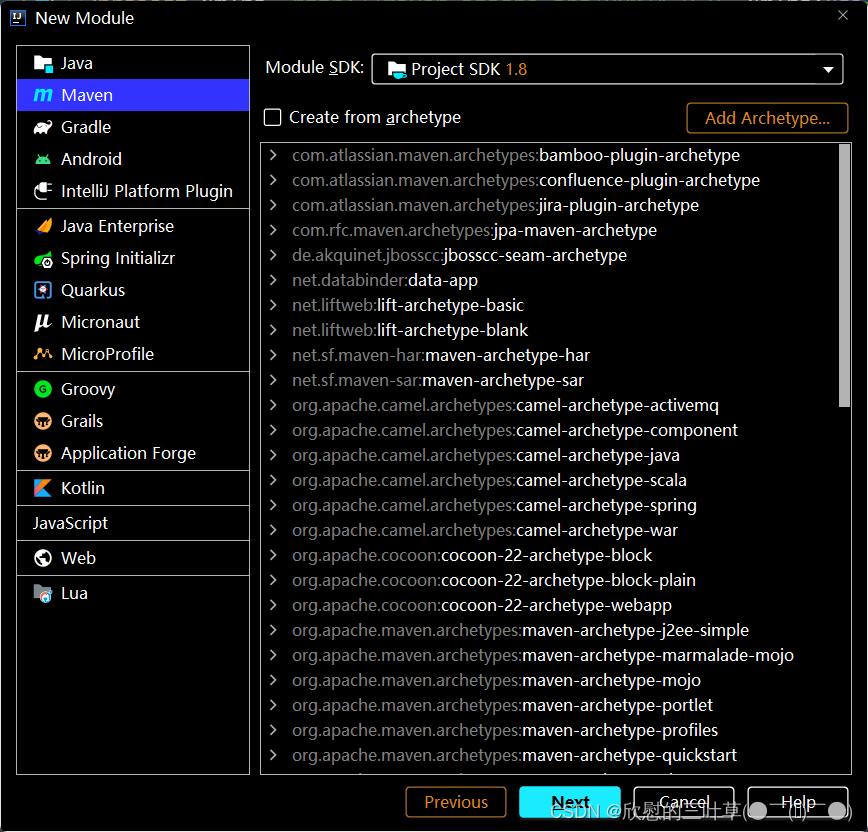
Task: Click the Spring Initializr icon
Action: pyautogui.click(x=43, y=259)
